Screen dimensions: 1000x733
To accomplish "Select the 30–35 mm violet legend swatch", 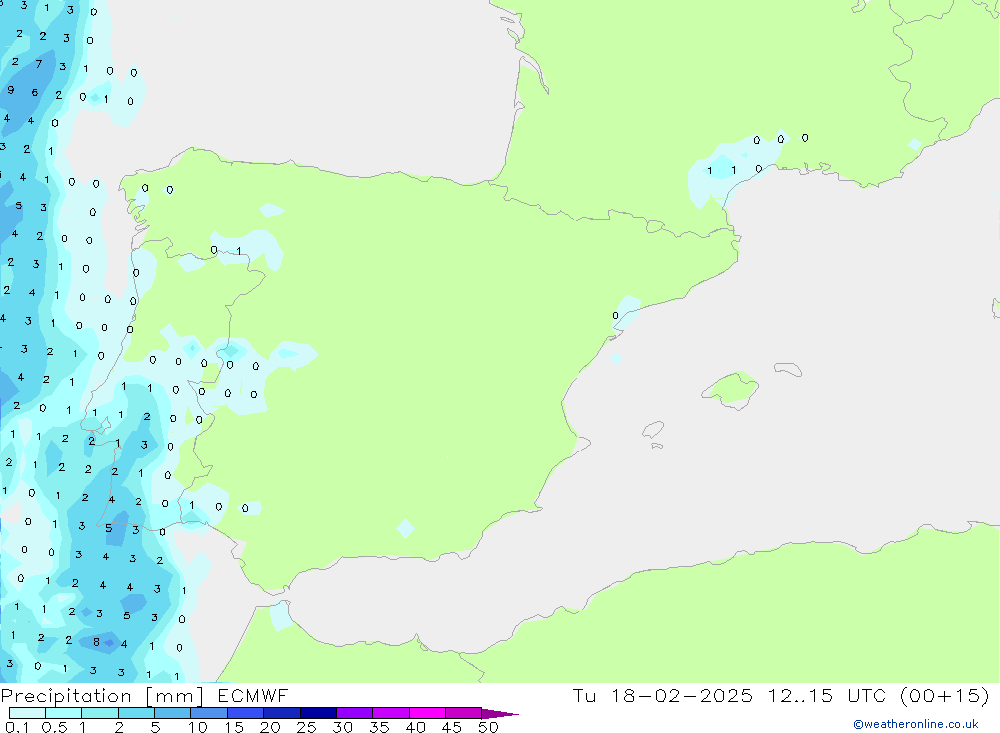I will pos(354,713).
